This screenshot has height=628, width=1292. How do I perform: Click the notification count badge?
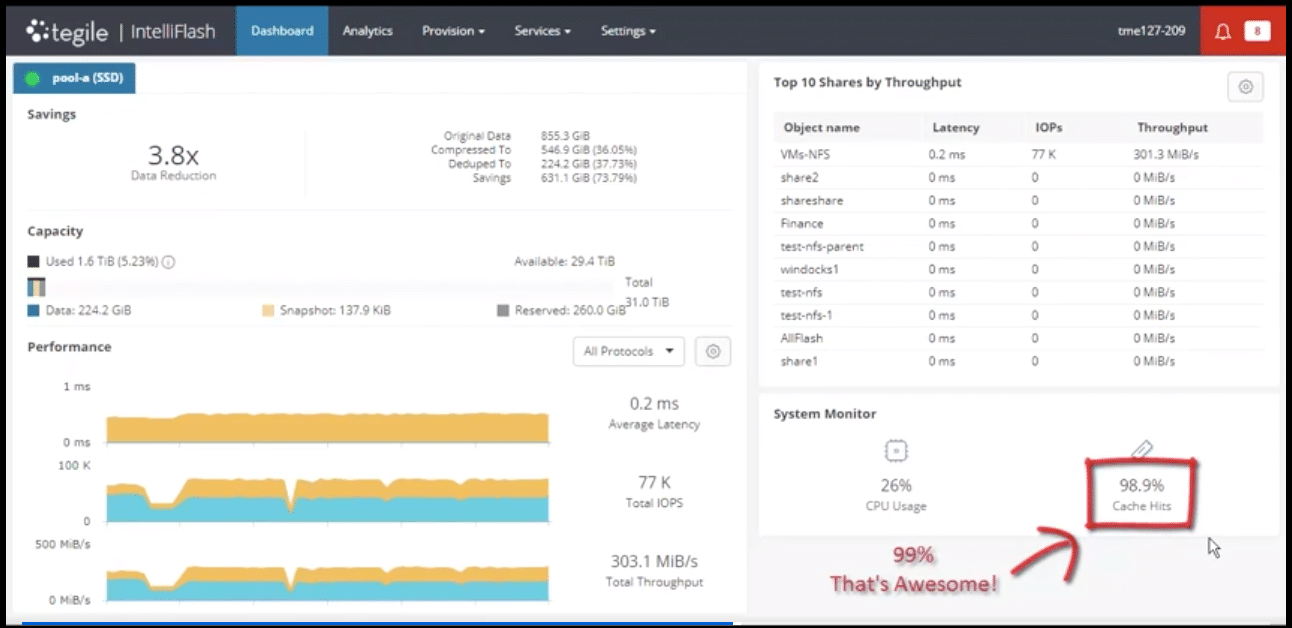1255,32
